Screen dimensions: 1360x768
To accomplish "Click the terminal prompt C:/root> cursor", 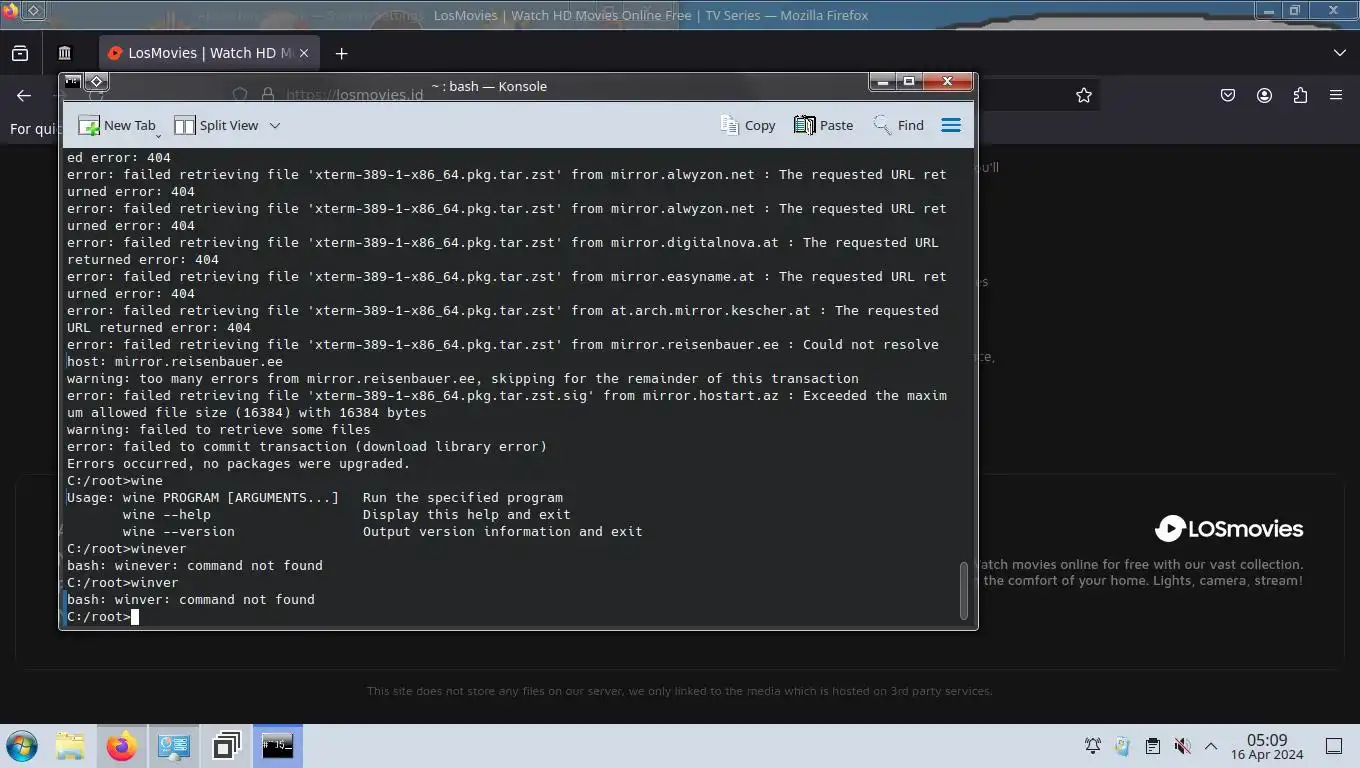I will pos(134,616).
